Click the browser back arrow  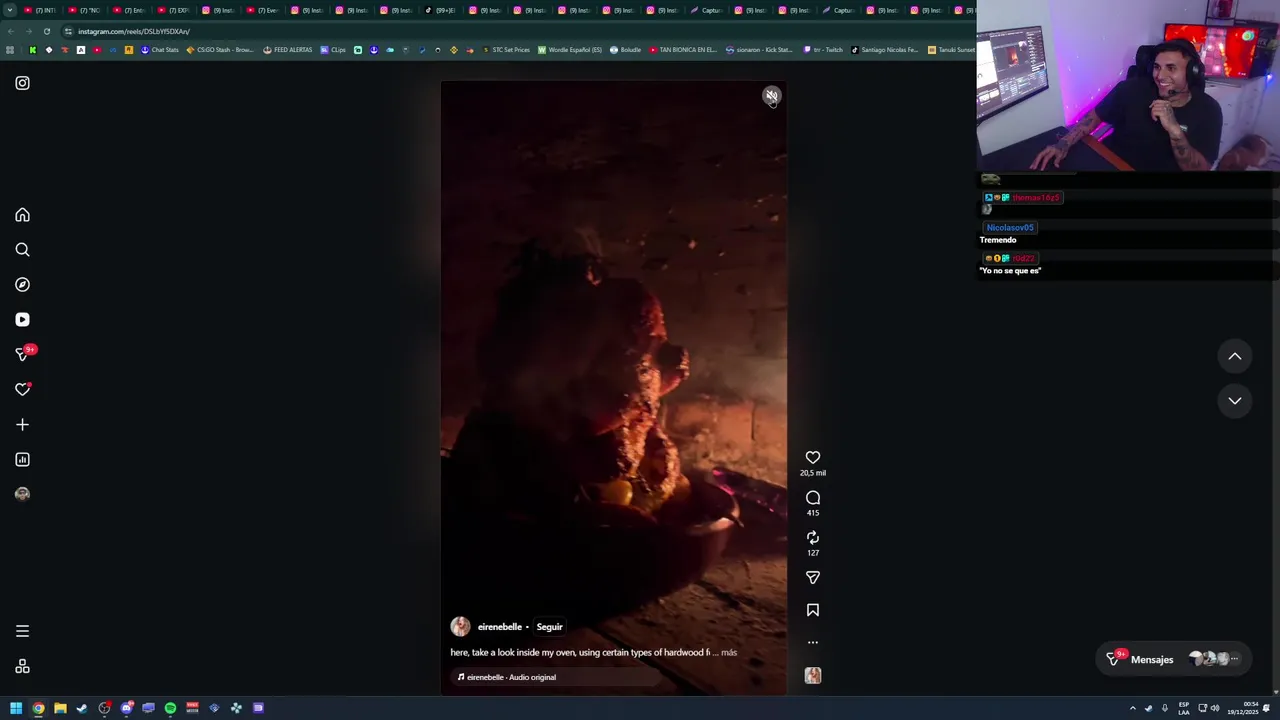click(x=11, y=31)
